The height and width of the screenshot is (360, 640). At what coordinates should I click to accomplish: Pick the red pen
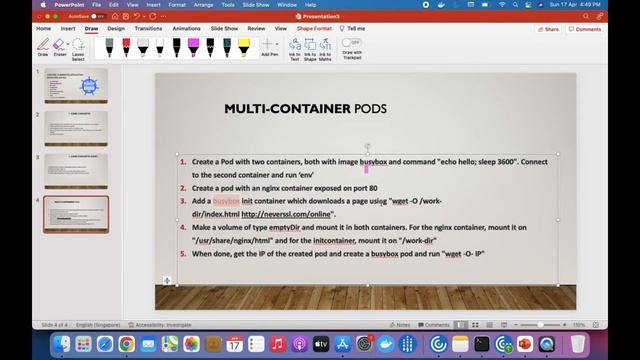(x=126, y=47)
